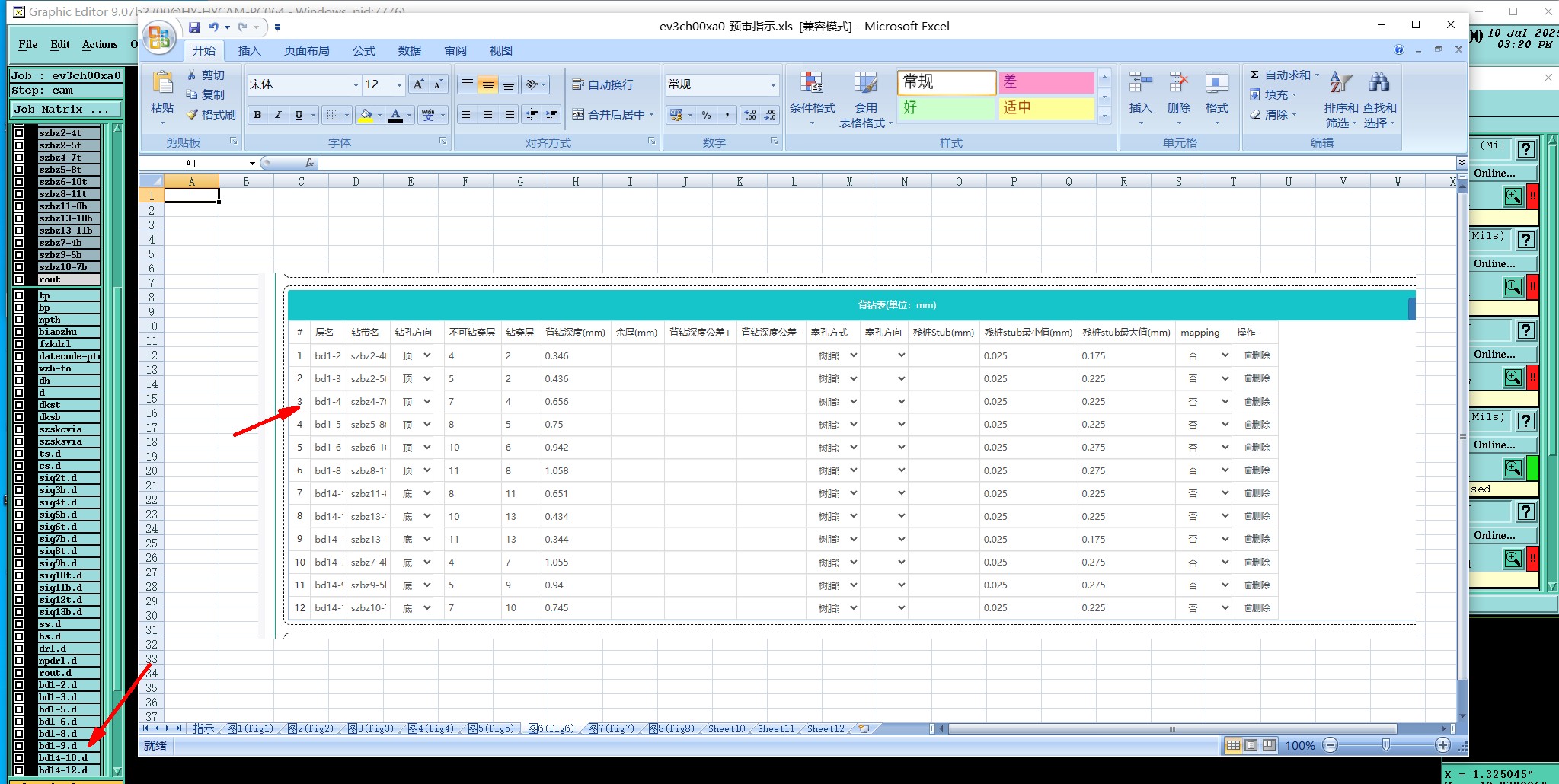Click Cut (剪切) in the ribbon
The image size is (1559, 784).
click(206, 75)
